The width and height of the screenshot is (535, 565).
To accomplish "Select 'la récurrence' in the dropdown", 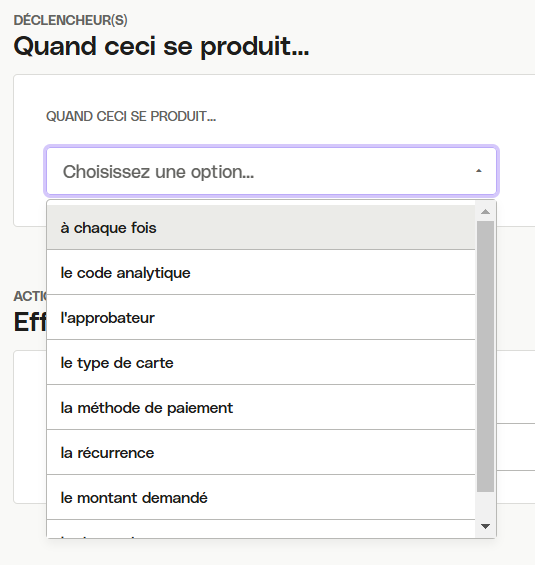I will (261, 453).
